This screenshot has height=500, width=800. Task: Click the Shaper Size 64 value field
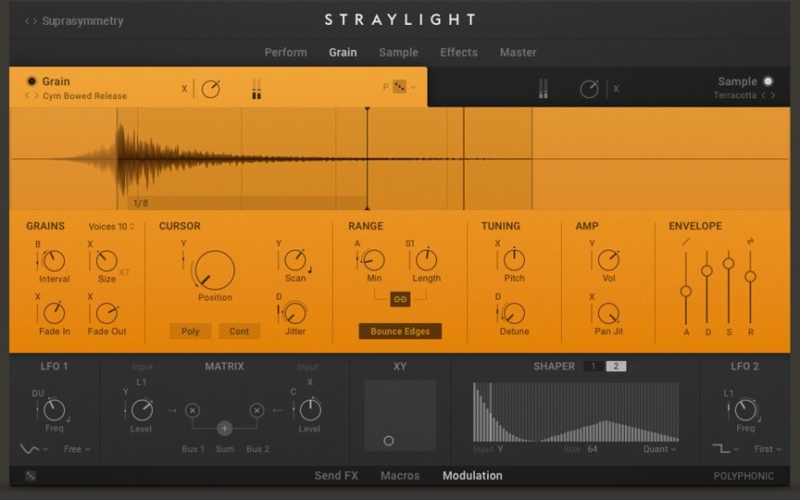click(x=592, y=449)
